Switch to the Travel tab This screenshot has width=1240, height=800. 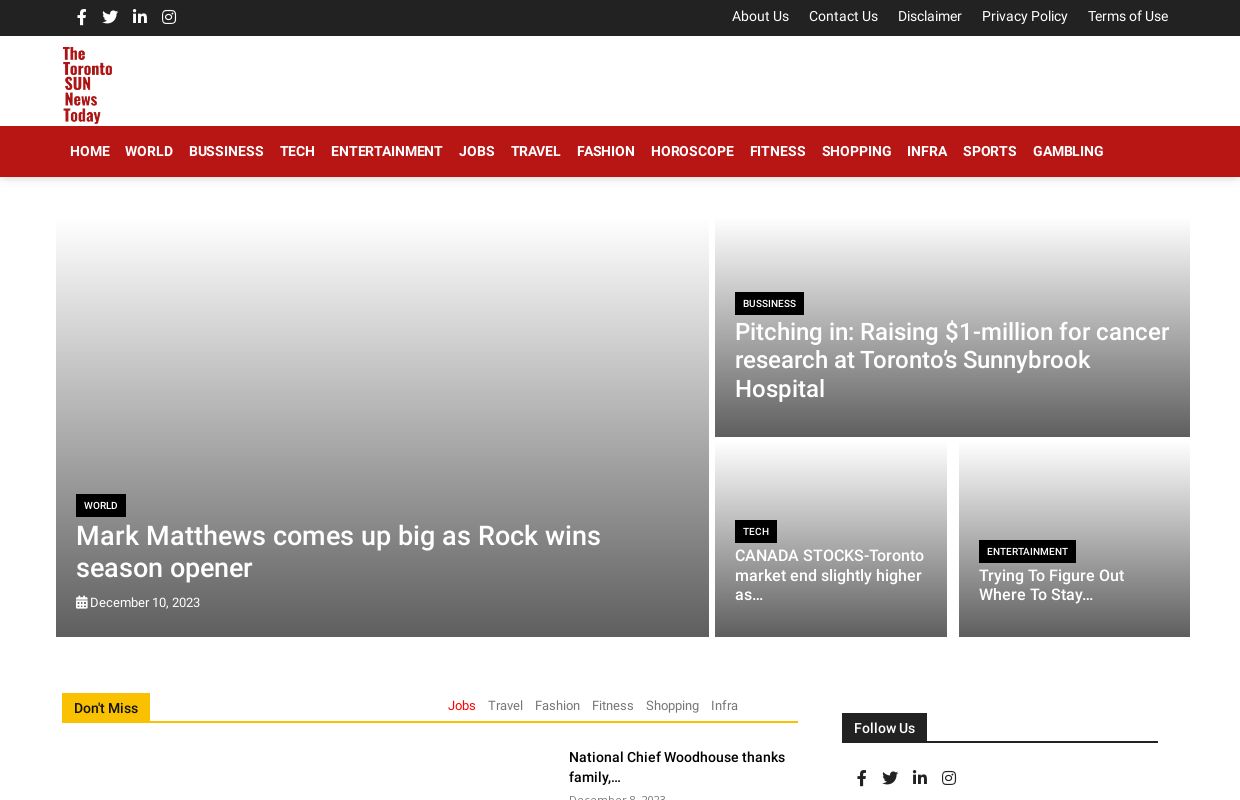505,706
